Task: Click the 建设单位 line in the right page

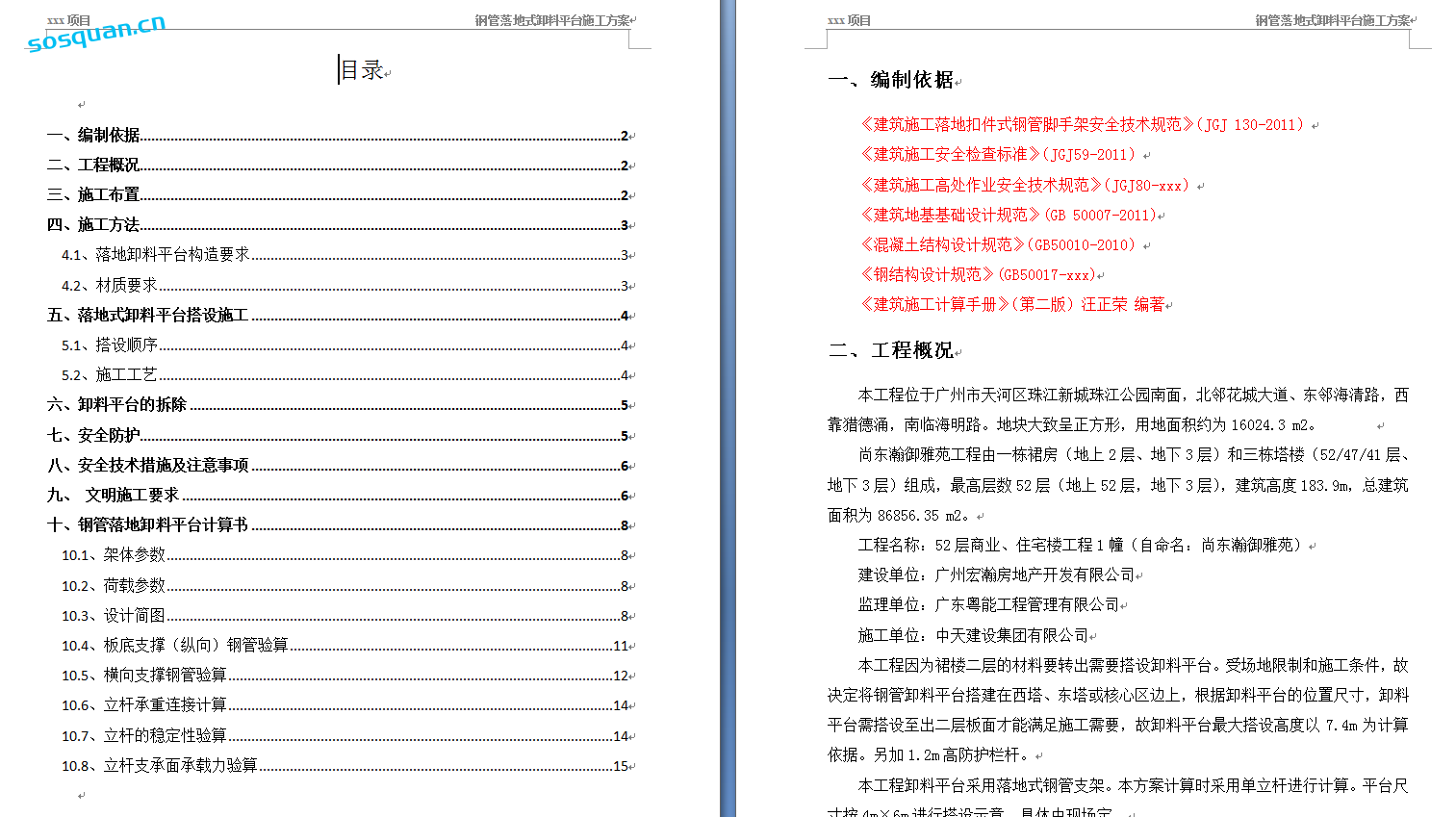Action: tap(996, 575)
